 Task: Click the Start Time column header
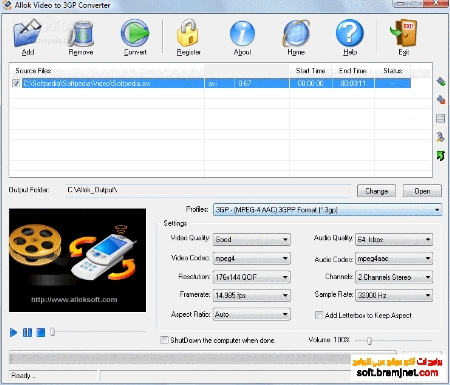click(311, 71)
